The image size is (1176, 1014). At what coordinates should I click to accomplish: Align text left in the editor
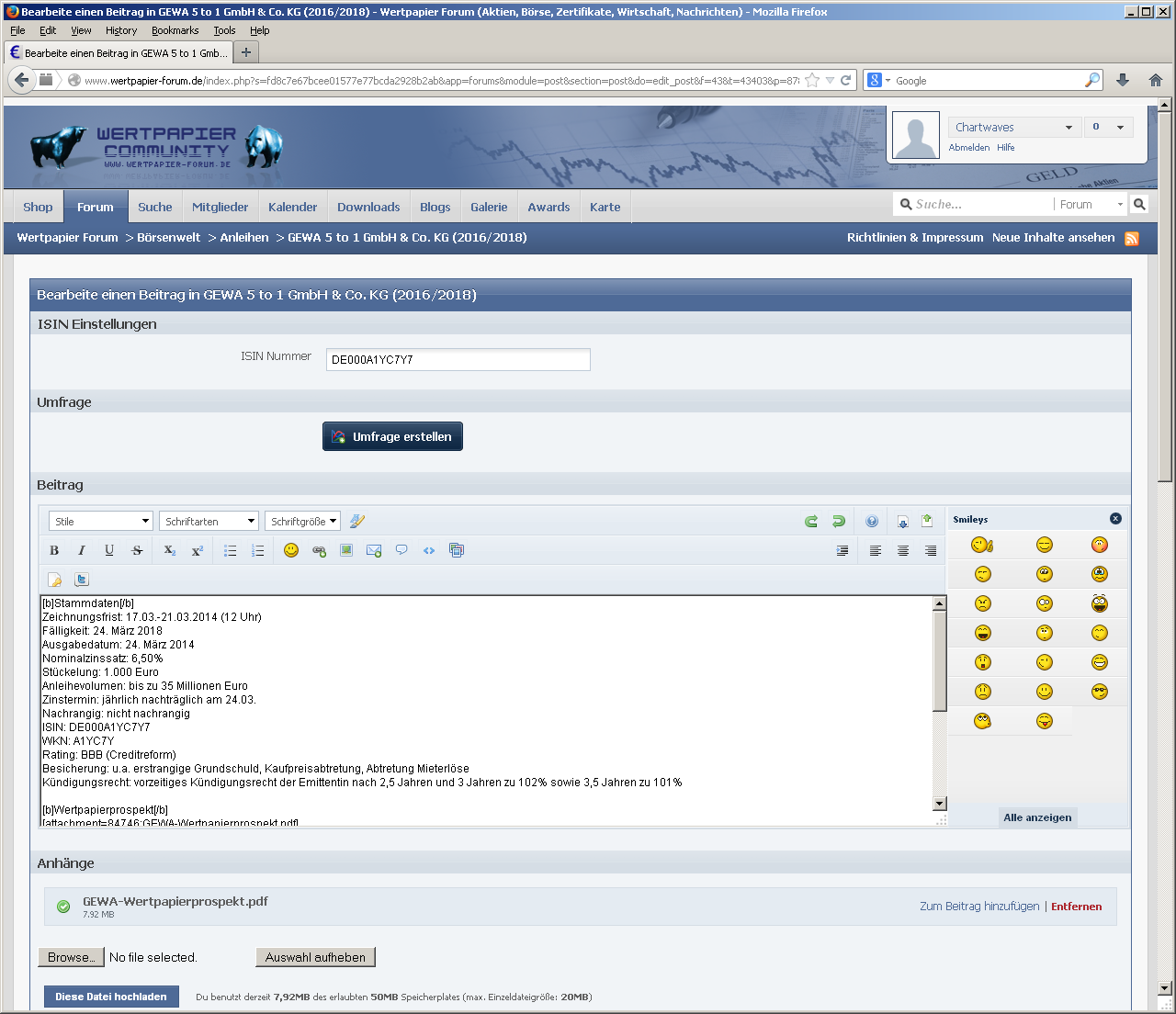876,550
